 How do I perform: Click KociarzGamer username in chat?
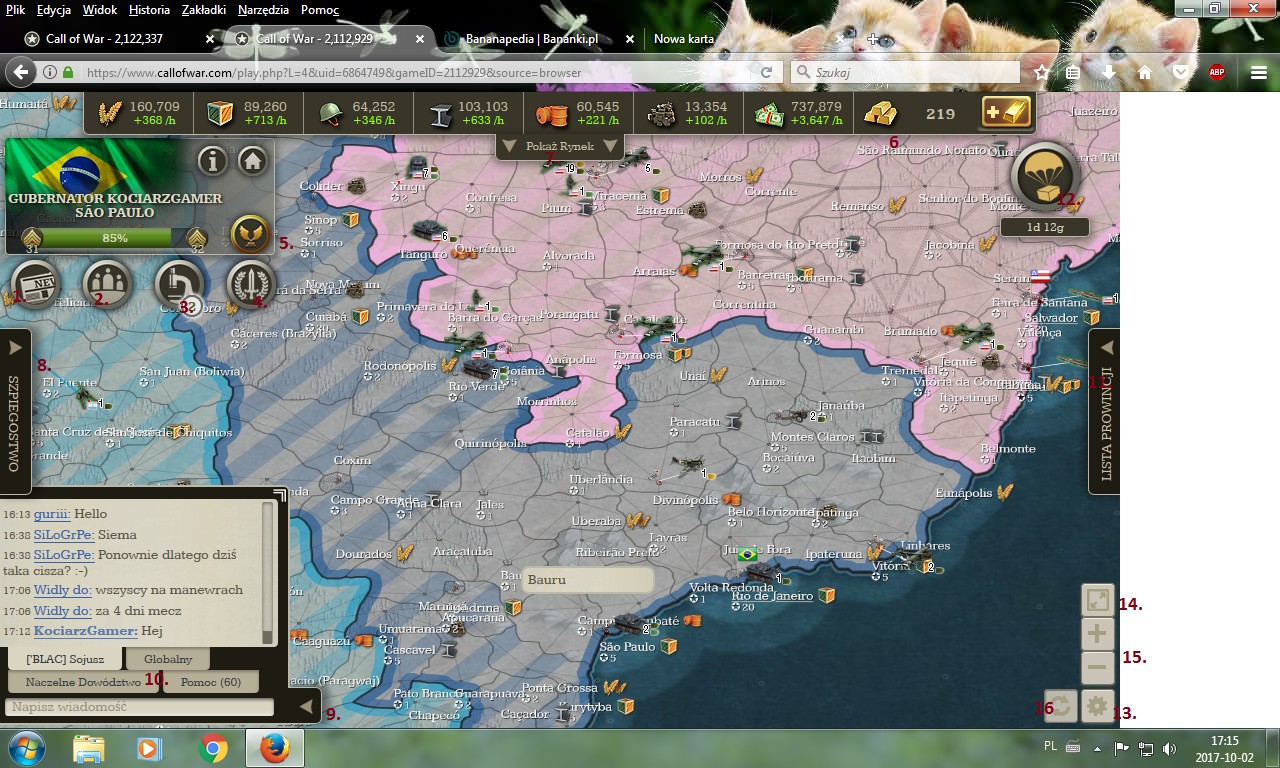[x=85, y=631]
